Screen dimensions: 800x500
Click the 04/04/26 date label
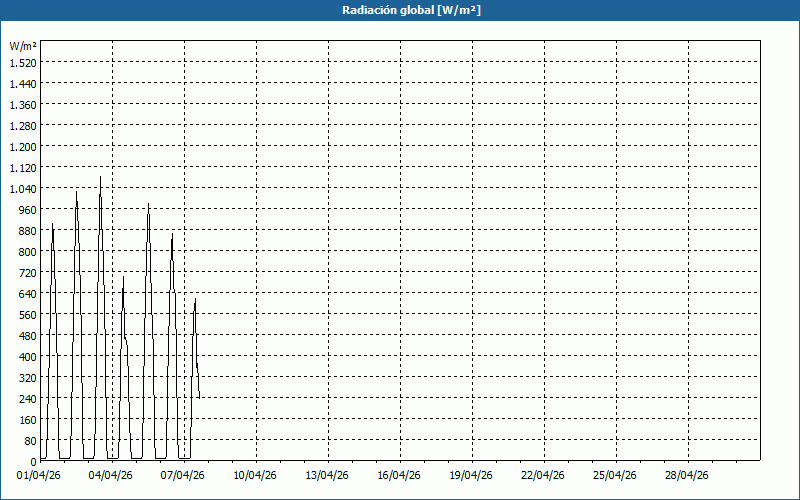click(x=112, y=475)
